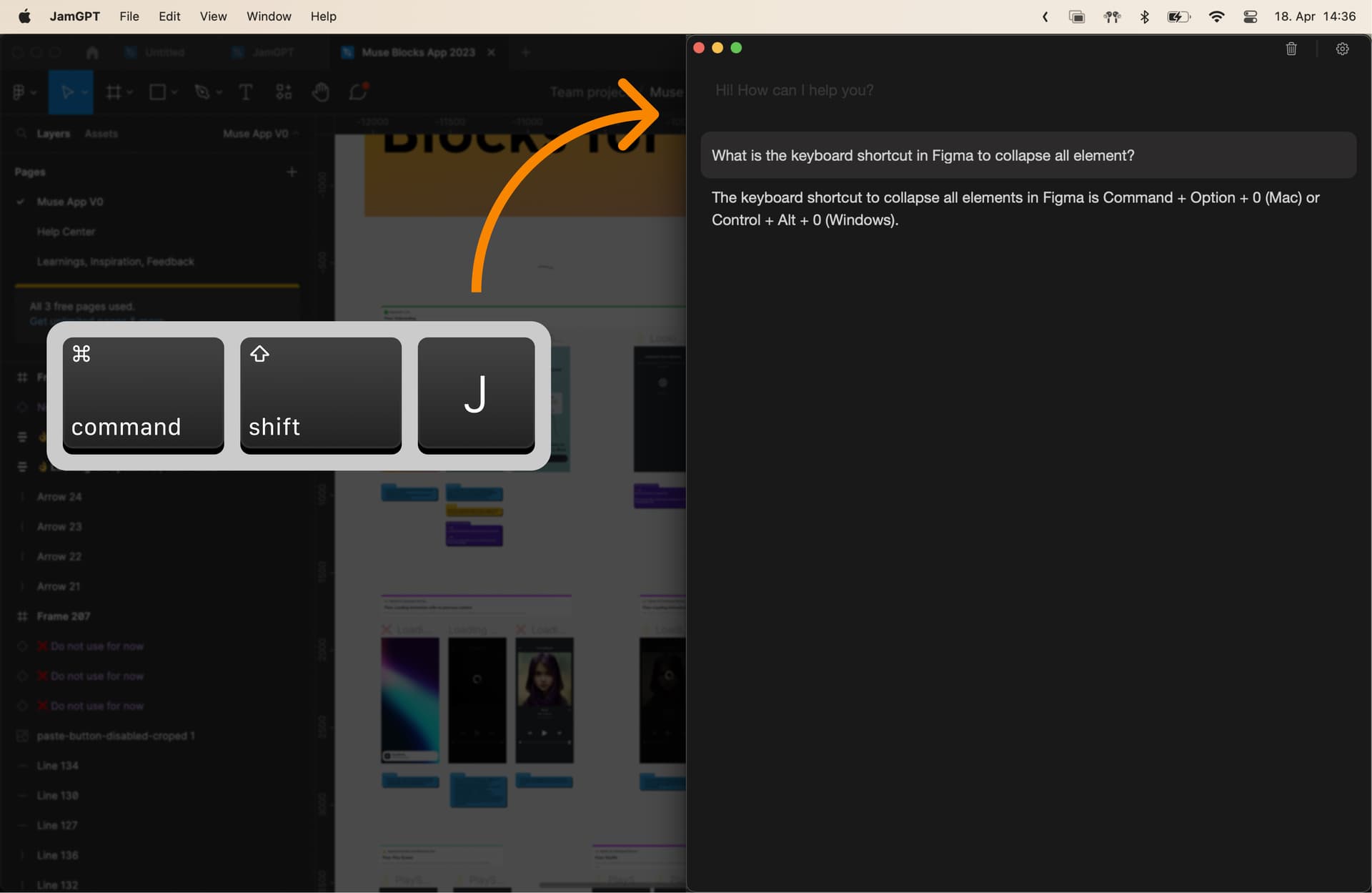Select the Move tool in Figma
This screenshot has width=1372, height=893.
tap(66, 92)
